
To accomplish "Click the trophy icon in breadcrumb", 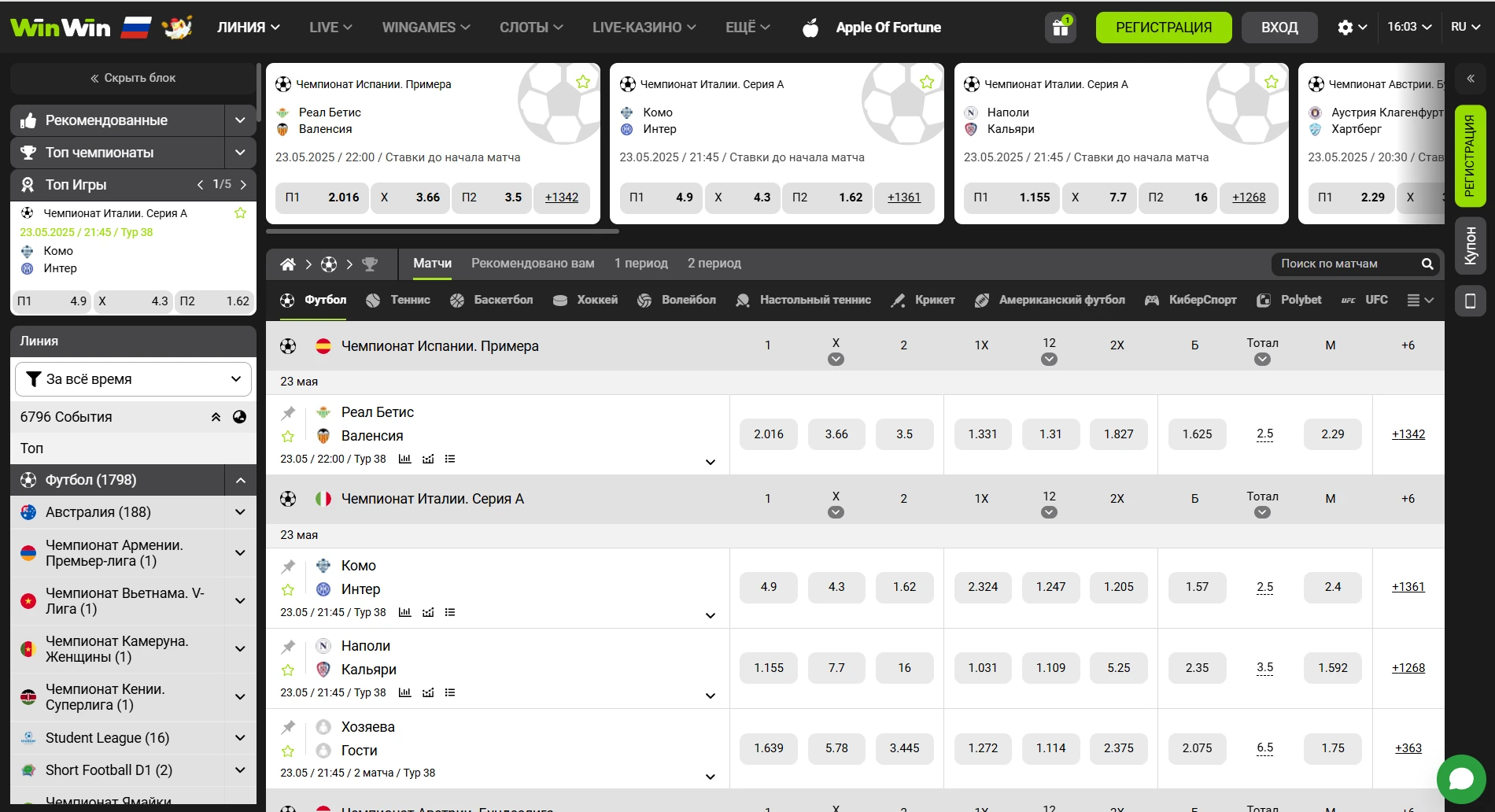I will click(370, 264).
